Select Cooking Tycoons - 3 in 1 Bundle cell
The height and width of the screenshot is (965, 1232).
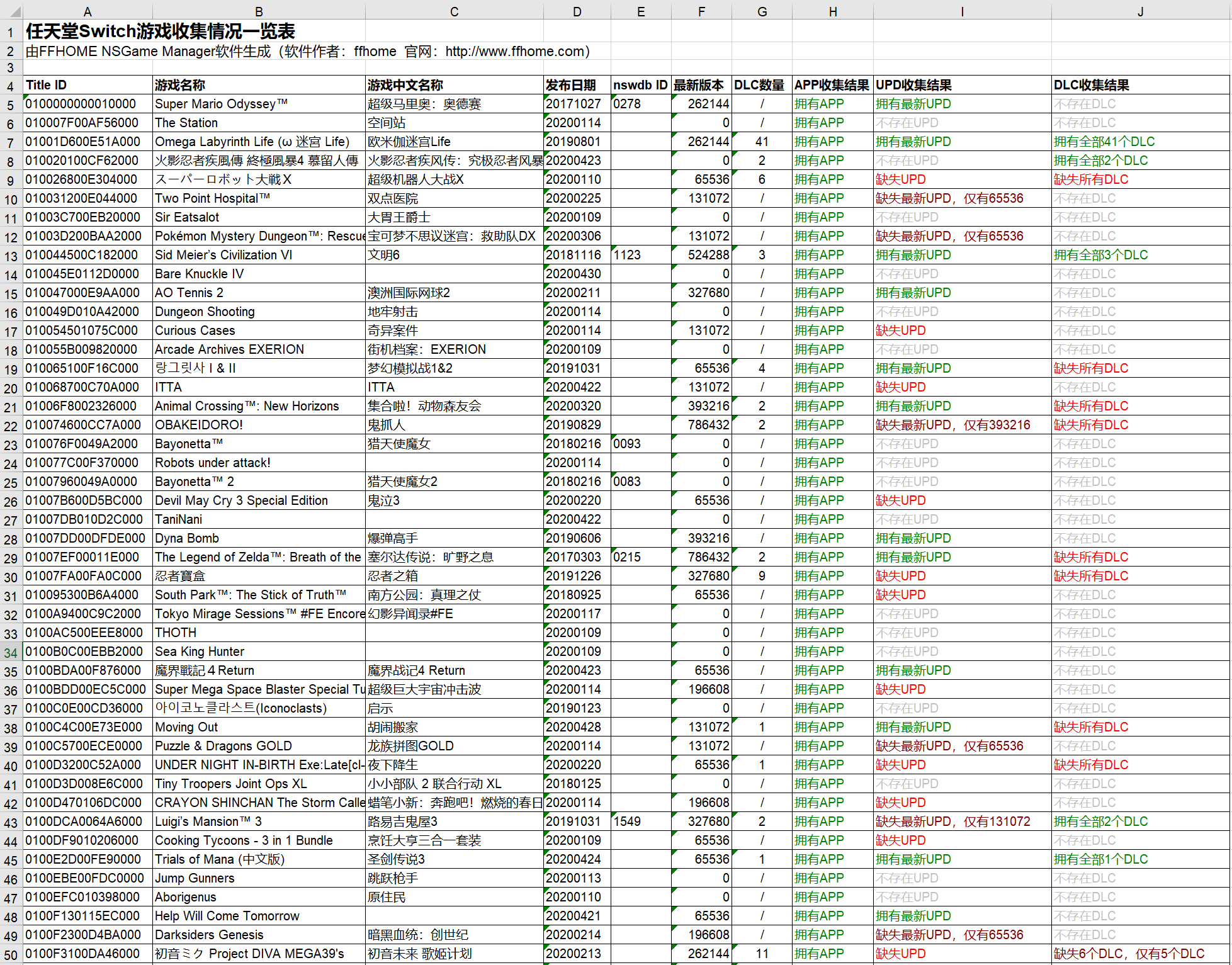pyautogui.click(x=259, y=840)
